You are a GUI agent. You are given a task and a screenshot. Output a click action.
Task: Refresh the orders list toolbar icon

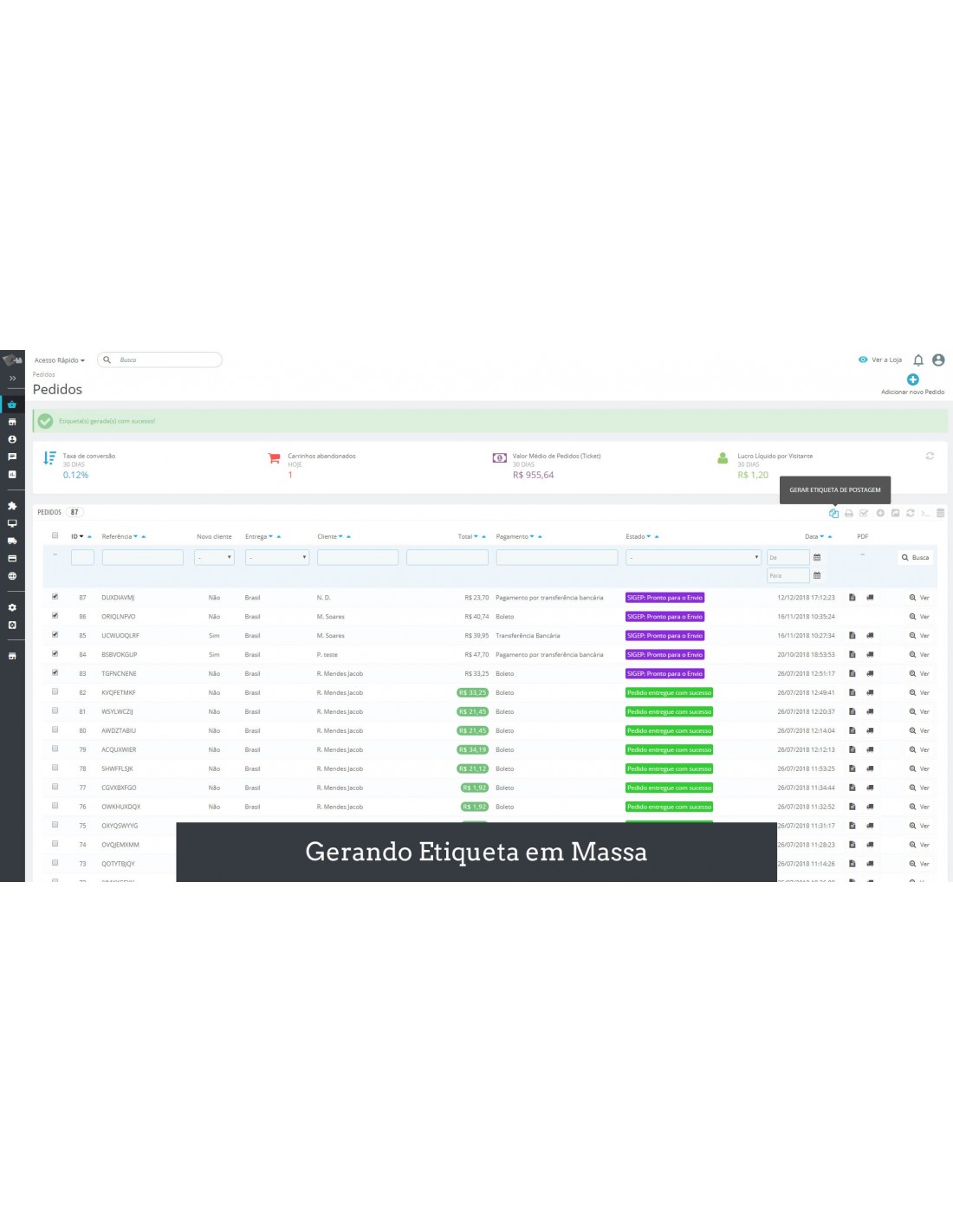tap(911, 513)
